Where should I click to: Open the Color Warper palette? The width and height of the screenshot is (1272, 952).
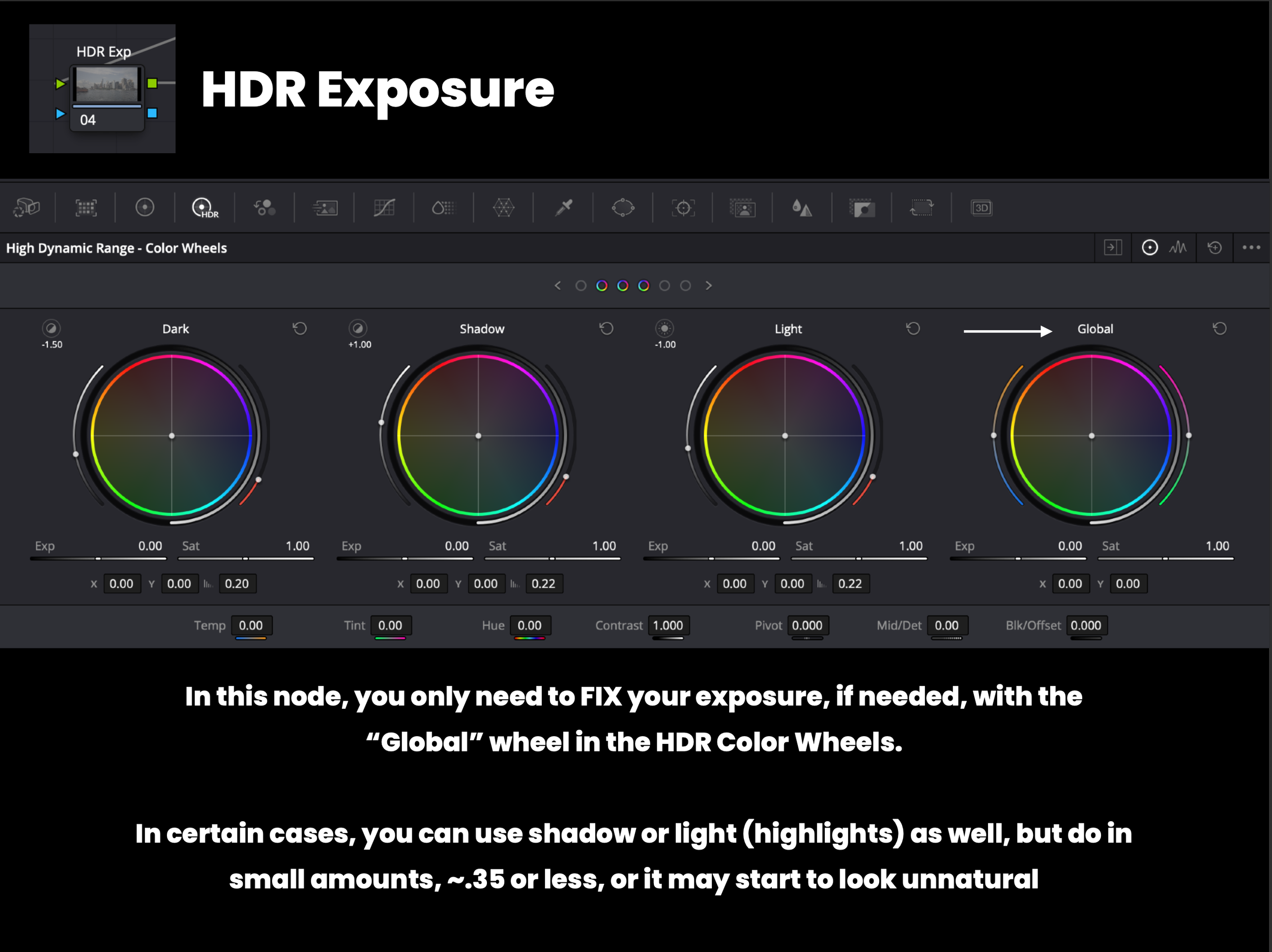[x=503, y=208]
